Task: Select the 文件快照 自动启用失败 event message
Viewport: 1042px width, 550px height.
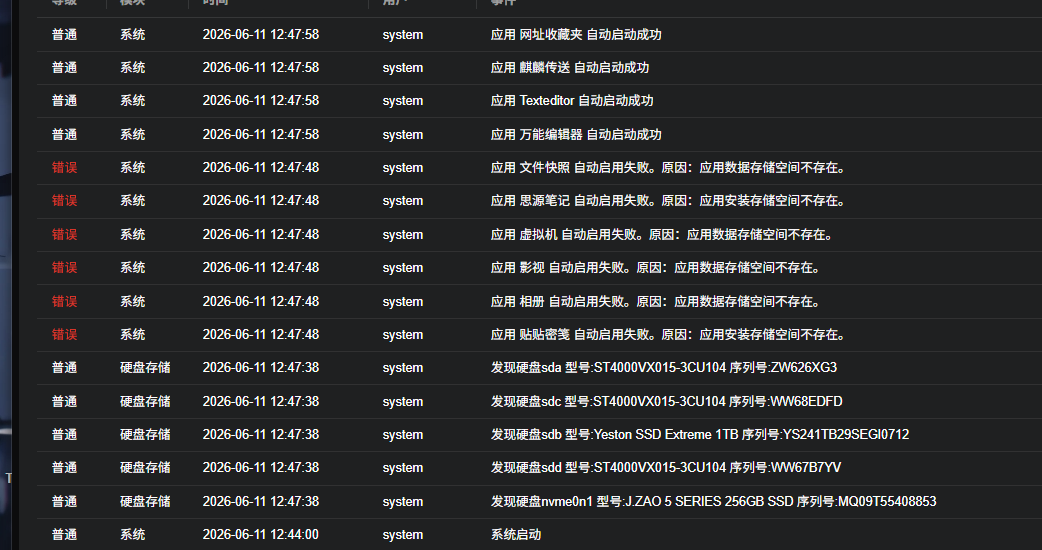Action: pos(668,167)
